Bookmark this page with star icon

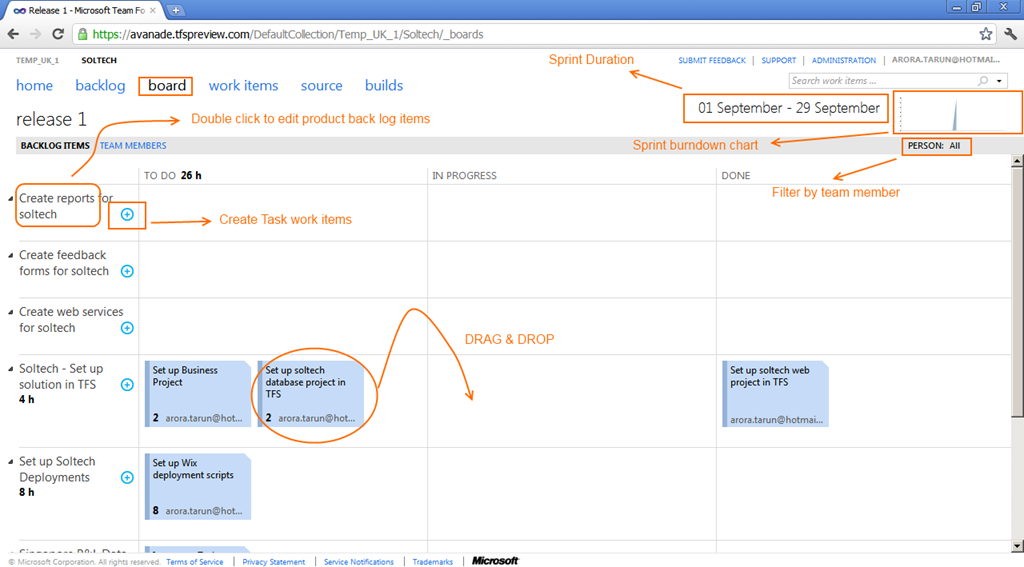(x=985, y=34)
